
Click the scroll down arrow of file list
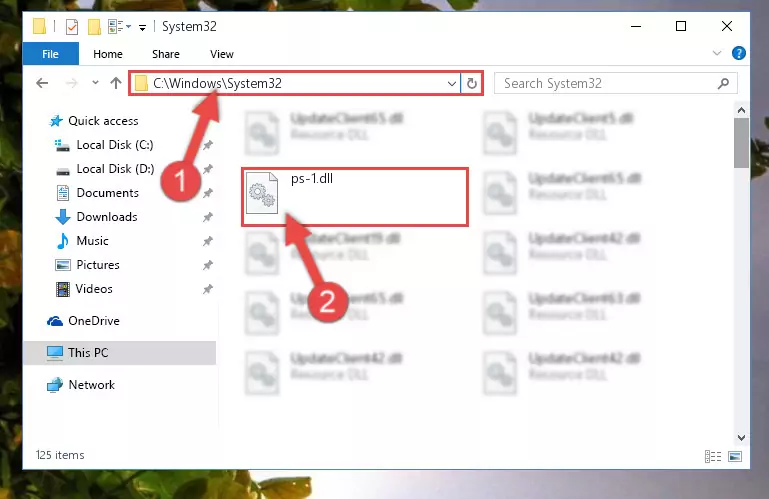(x=741, y=437)
